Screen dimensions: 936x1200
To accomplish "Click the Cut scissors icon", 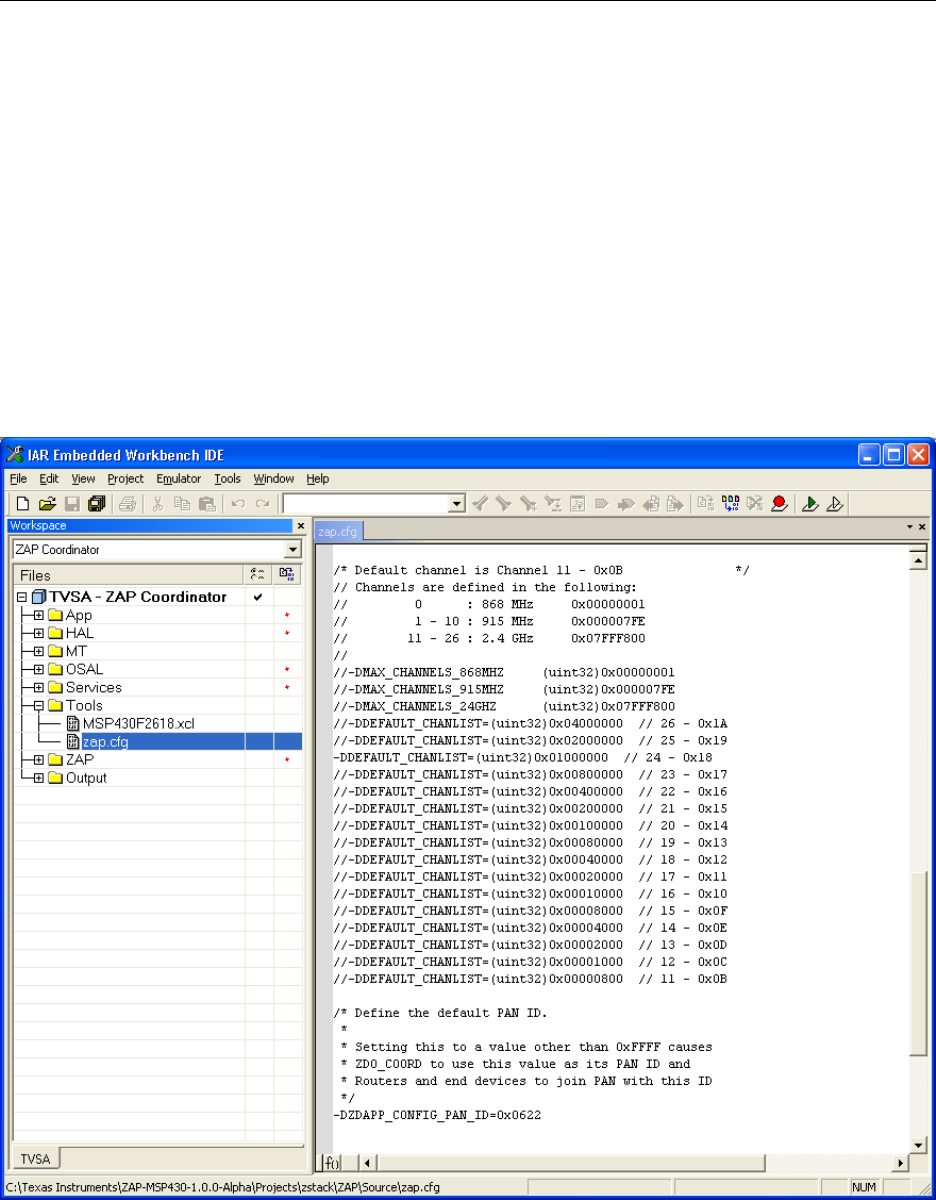I will pos(158,504).
